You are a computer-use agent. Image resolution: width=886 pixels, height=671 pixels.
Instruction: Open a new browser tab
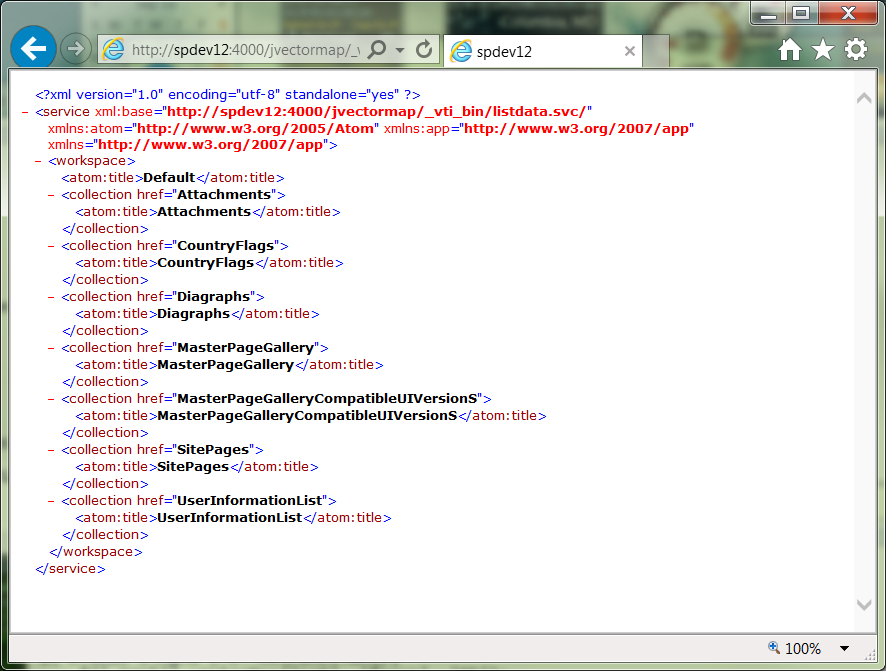[x=657, y=50]
